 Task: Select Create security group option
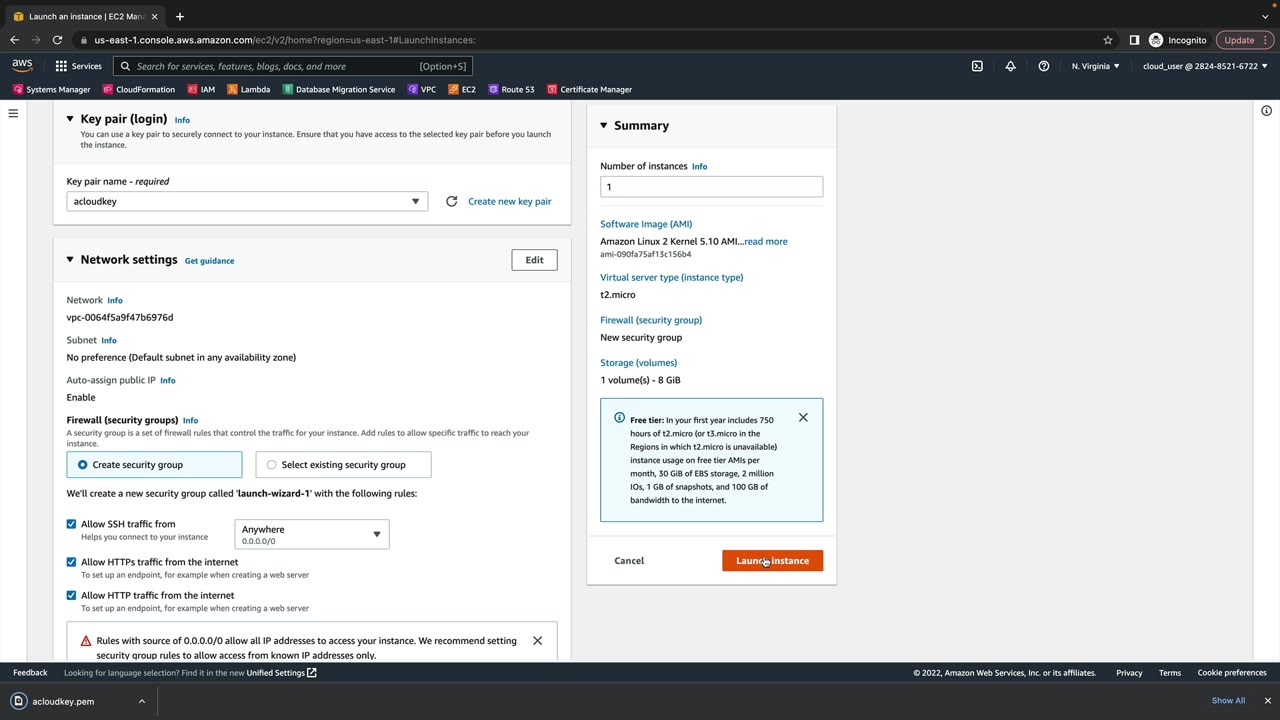(154, 464)
